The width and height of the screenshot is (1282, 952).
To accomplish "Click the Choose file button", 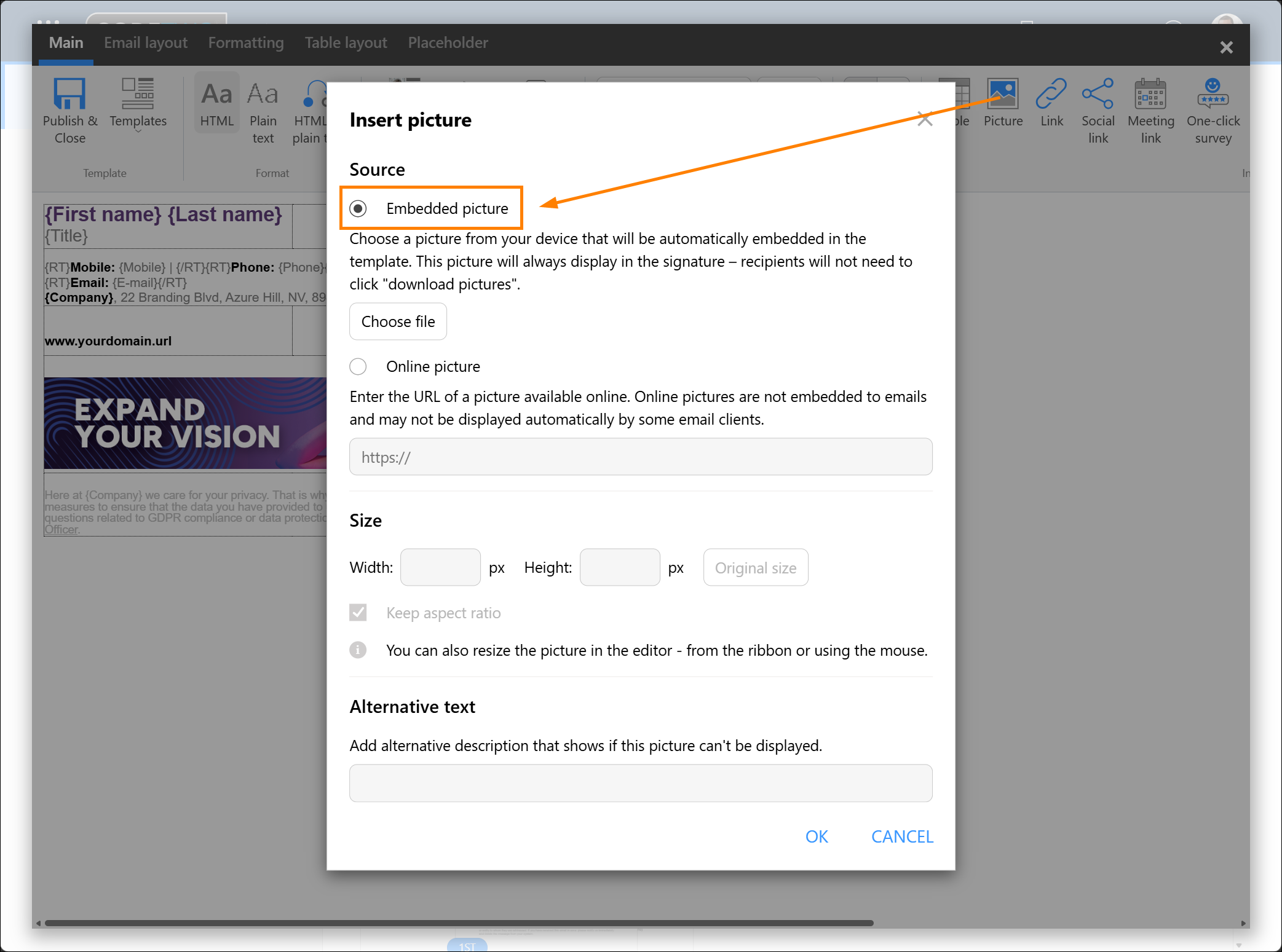I will [x=398, y=321].
